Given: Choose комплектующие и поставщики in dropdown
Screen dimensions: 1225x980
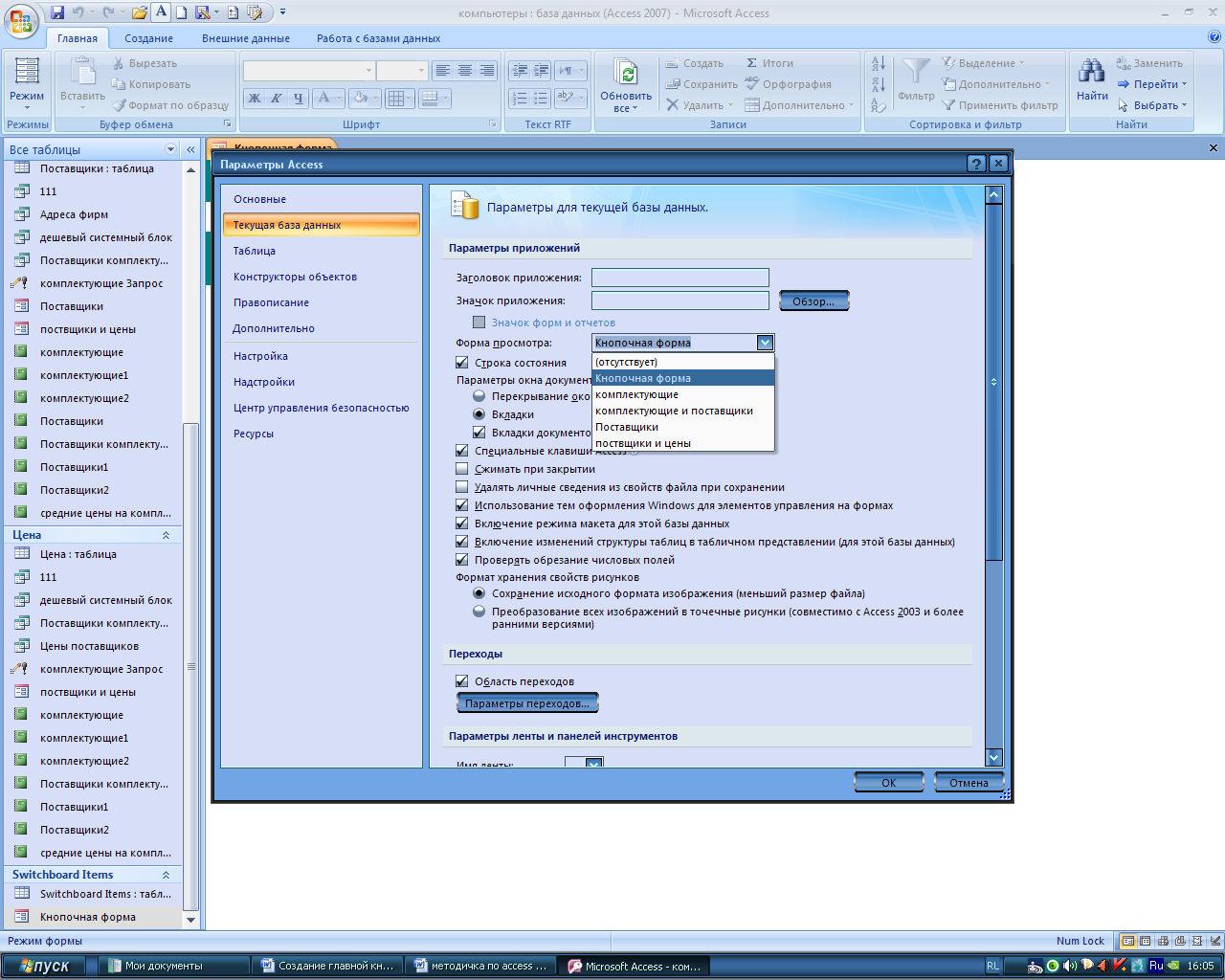Looking at the screenshot, I should [683, 411].
